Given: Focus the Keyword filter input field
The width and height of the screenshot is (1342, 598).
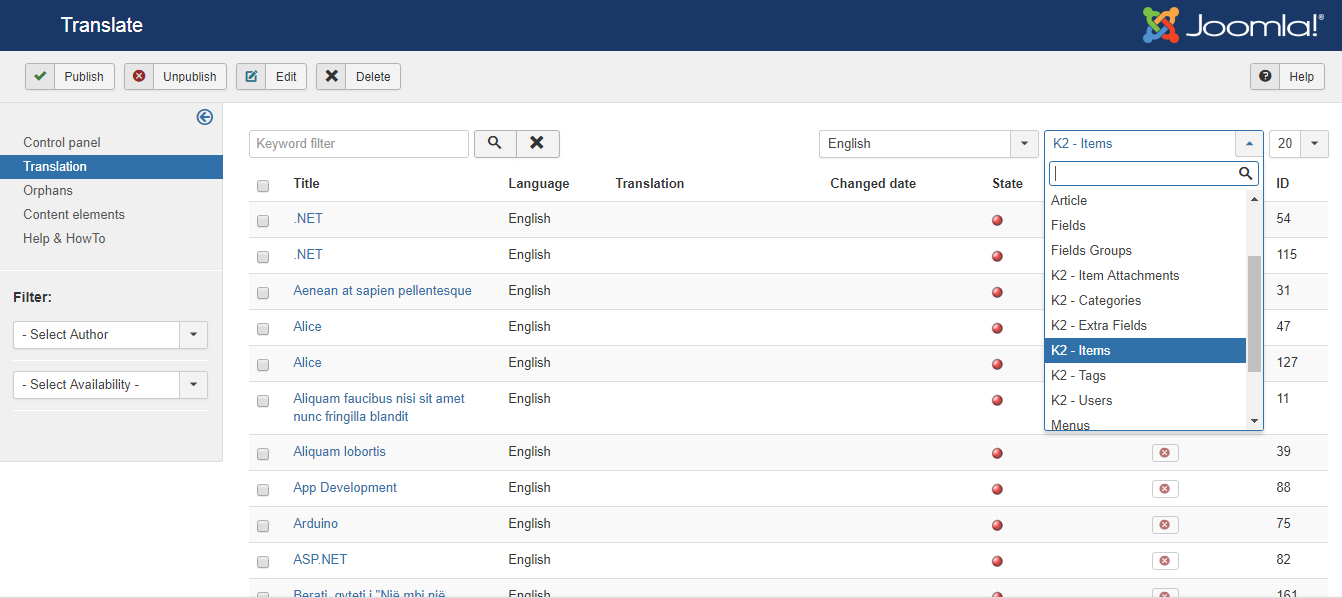Looking at the screenshot, I should [359, 143].
